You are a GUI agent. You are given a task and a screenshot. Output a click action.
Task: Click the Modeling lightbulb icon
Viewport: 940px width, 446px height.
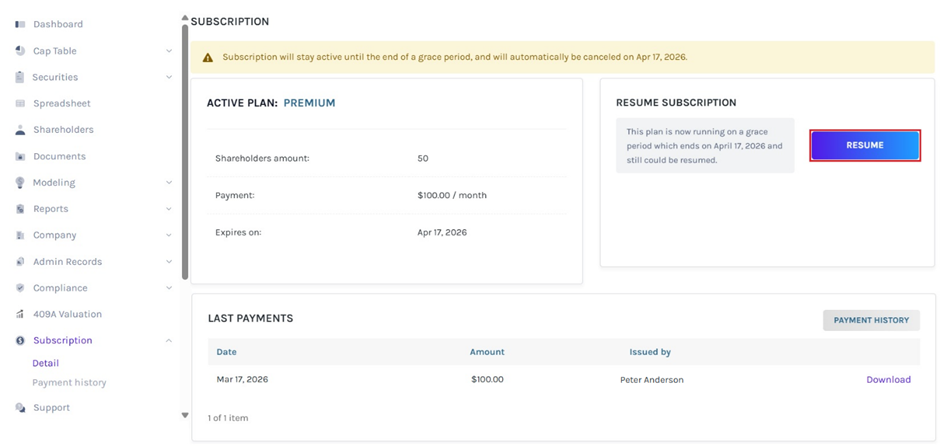pyautogui.click(x=20, y=182)
